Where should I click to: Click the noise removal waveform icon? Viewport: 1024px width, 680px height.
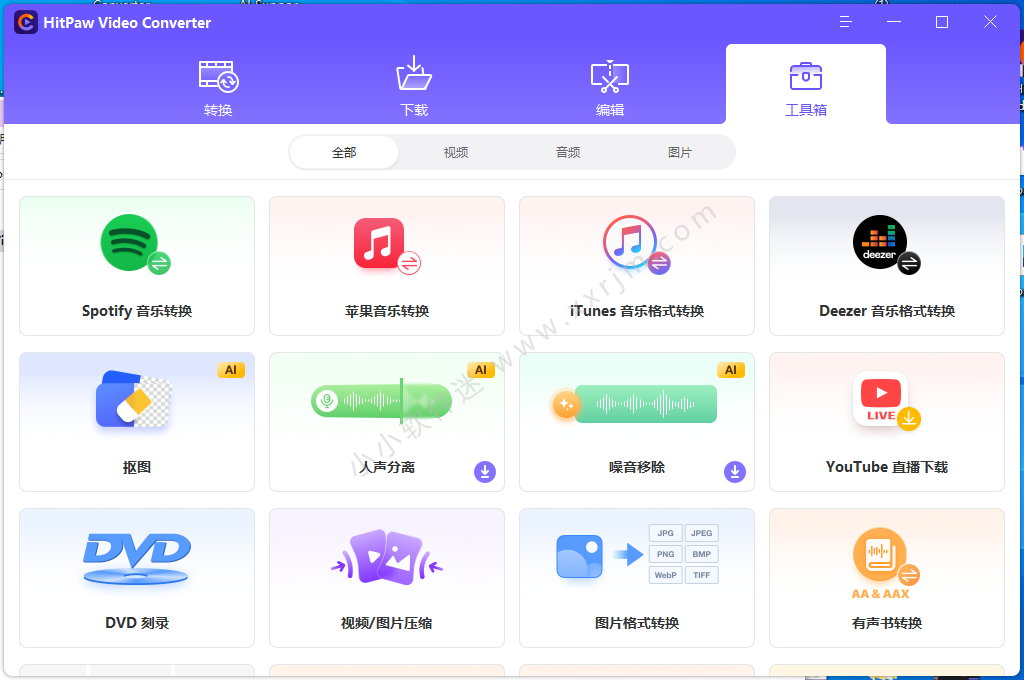pos(634,404)
